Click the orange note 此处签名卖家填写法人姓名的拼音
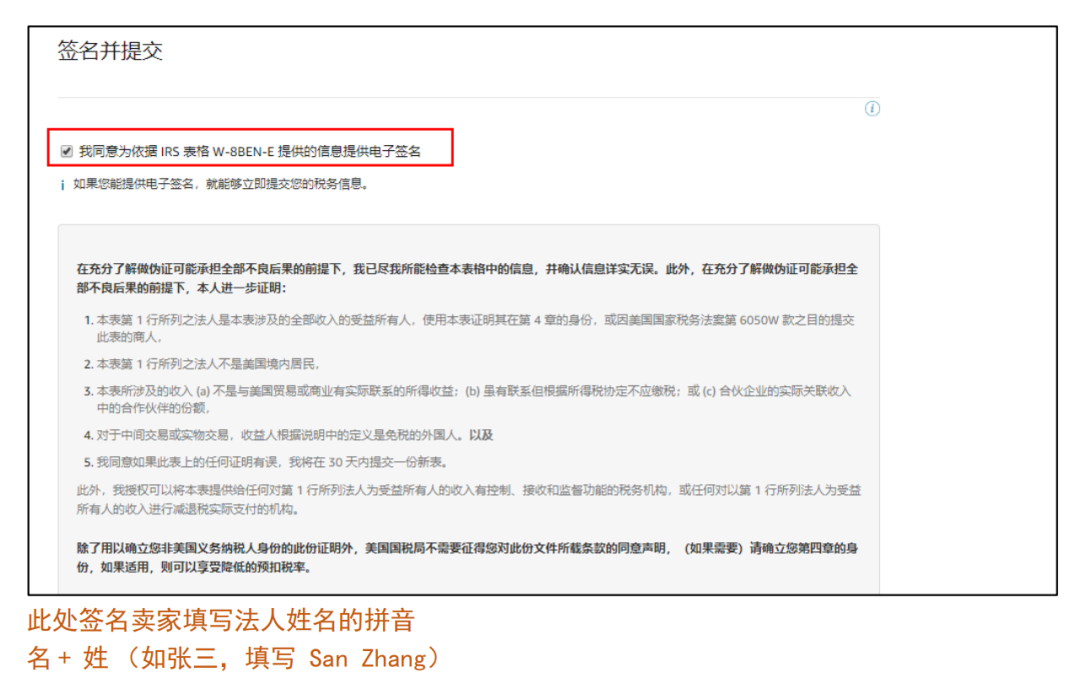This screenshot has height=678, width=1080. (x=221, y=621)
